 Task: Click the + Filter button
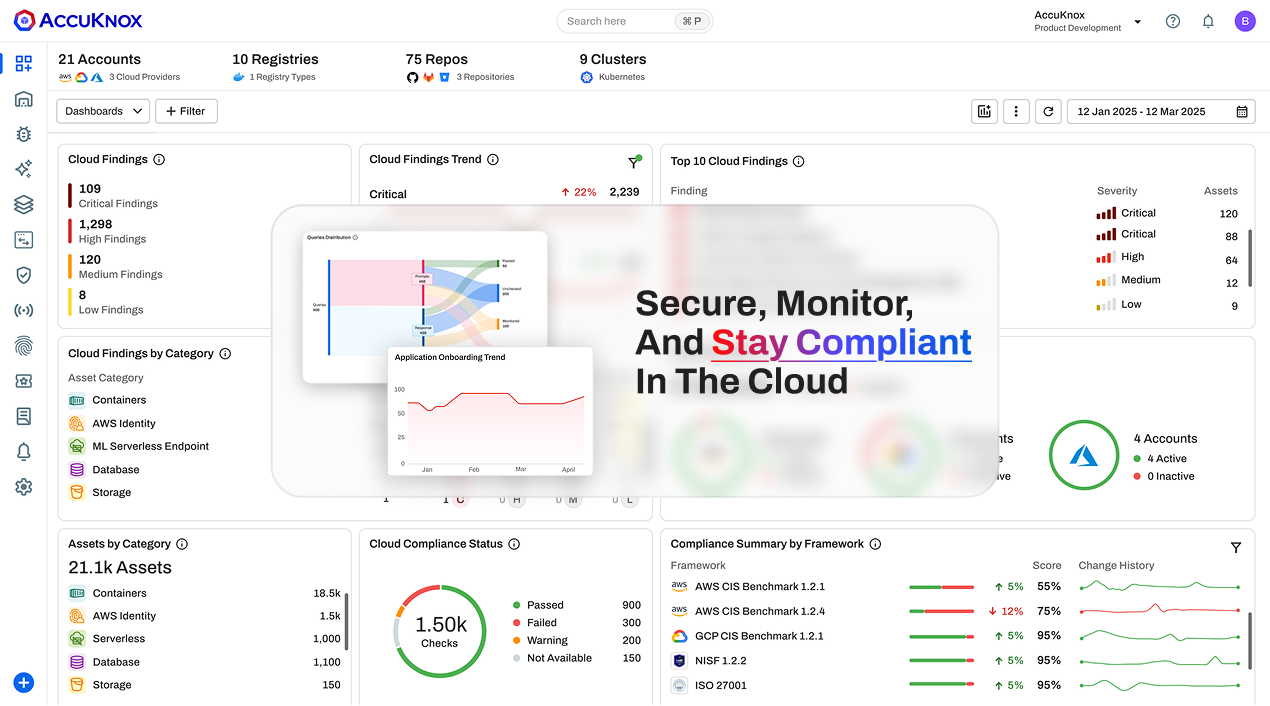click(186, 111)
